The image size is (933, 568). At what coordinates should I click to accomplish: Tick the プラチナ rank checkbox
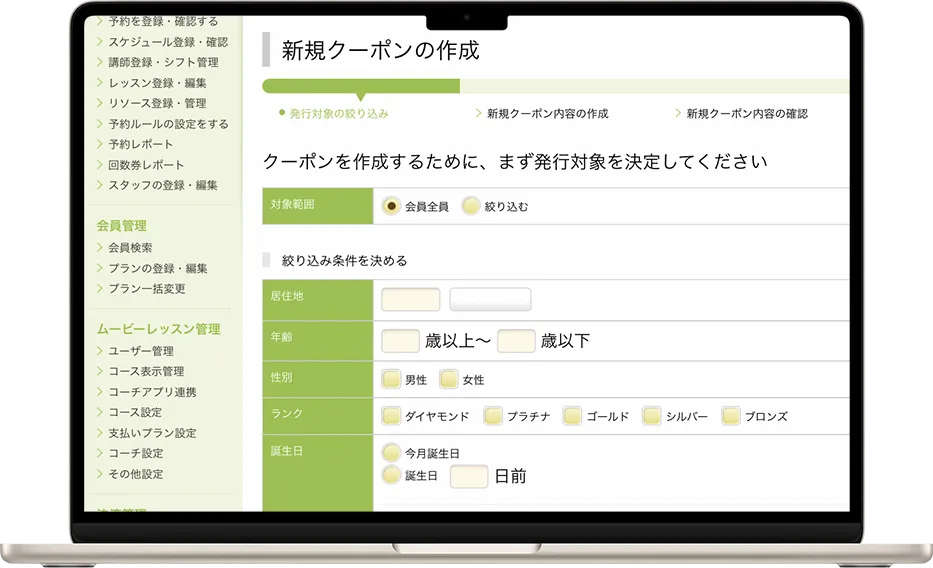(x=493, y=416)
